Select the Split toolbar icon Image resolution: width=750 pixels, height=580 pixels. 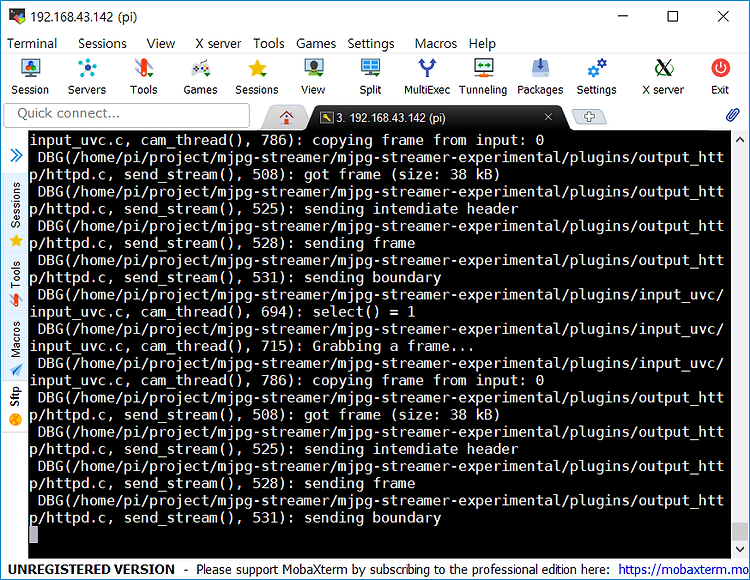[370, 77]
